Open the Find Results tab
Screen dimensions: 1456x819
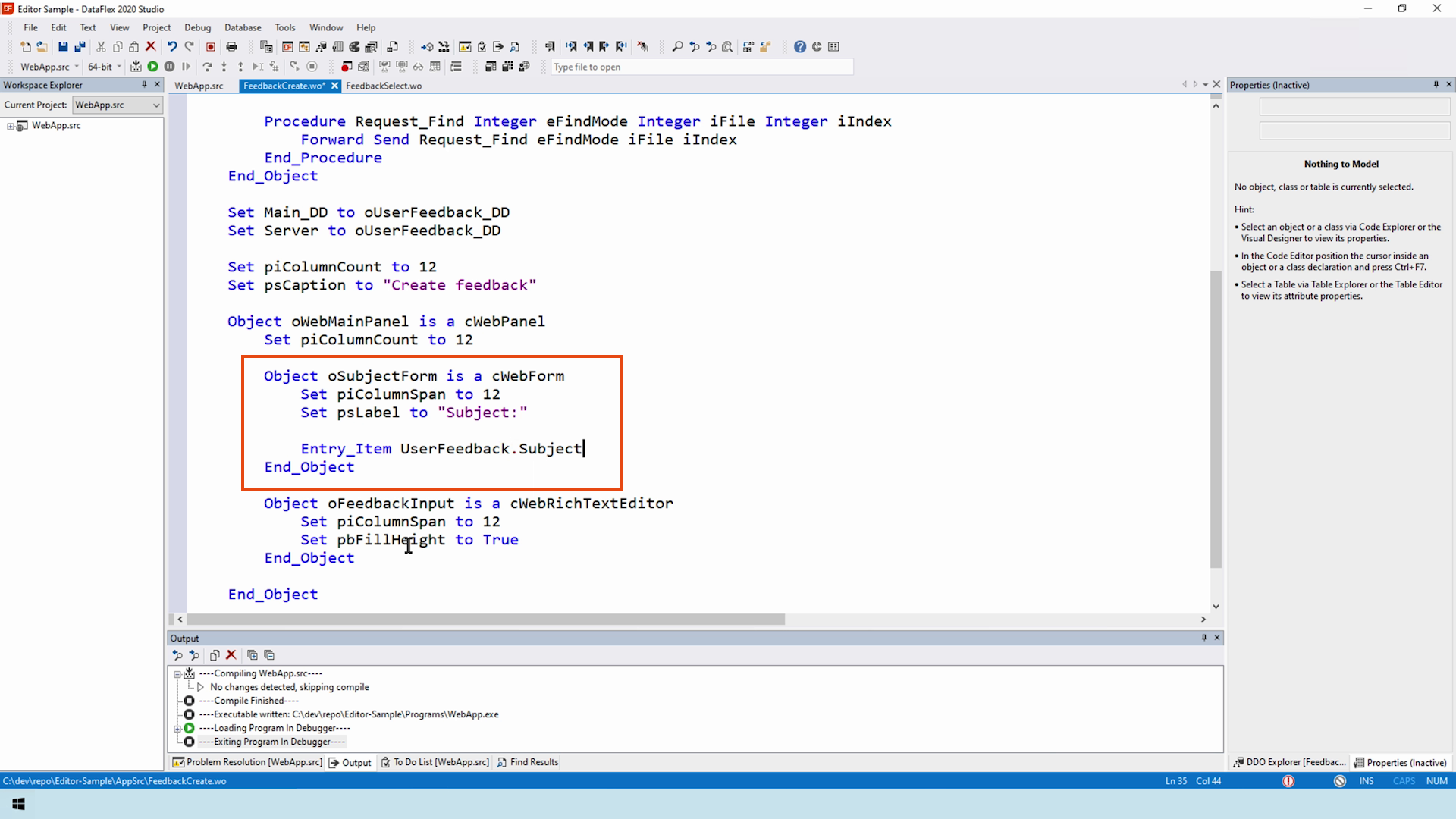point(528,762)
